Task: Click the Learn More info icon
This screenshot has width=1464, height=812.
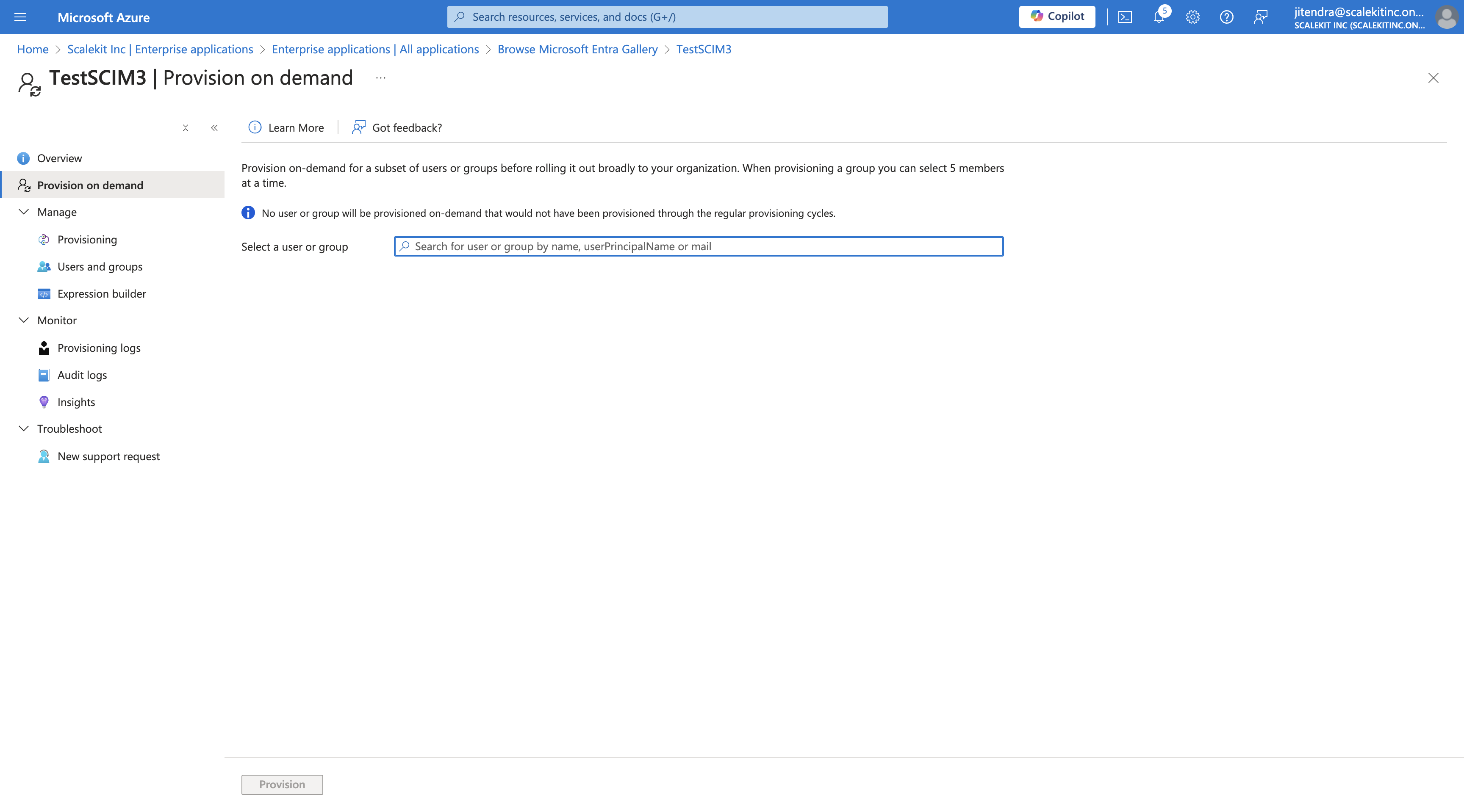Action: (255, 127)
